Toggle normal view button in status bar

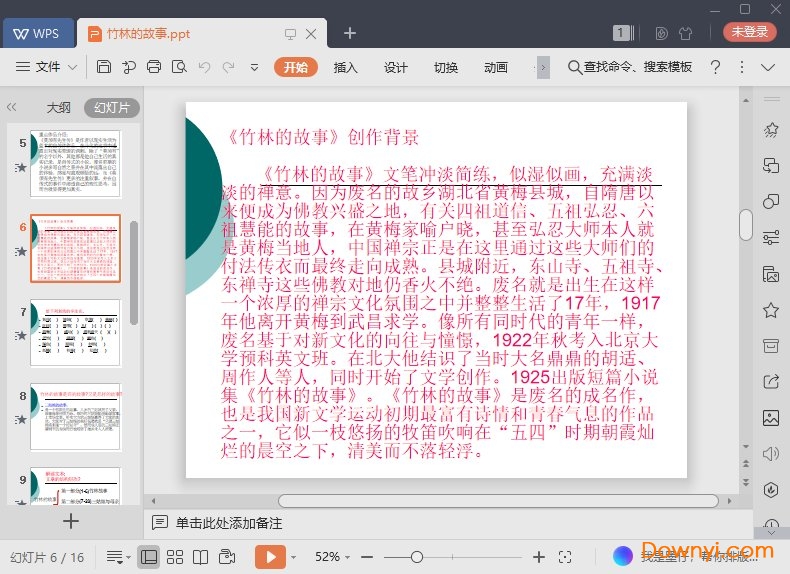point(148,556)
